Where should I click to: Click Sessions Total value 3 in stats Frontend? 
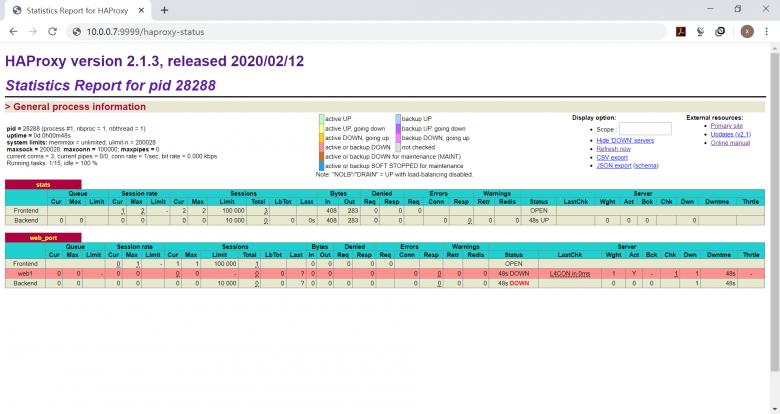[x=266, y=211]
